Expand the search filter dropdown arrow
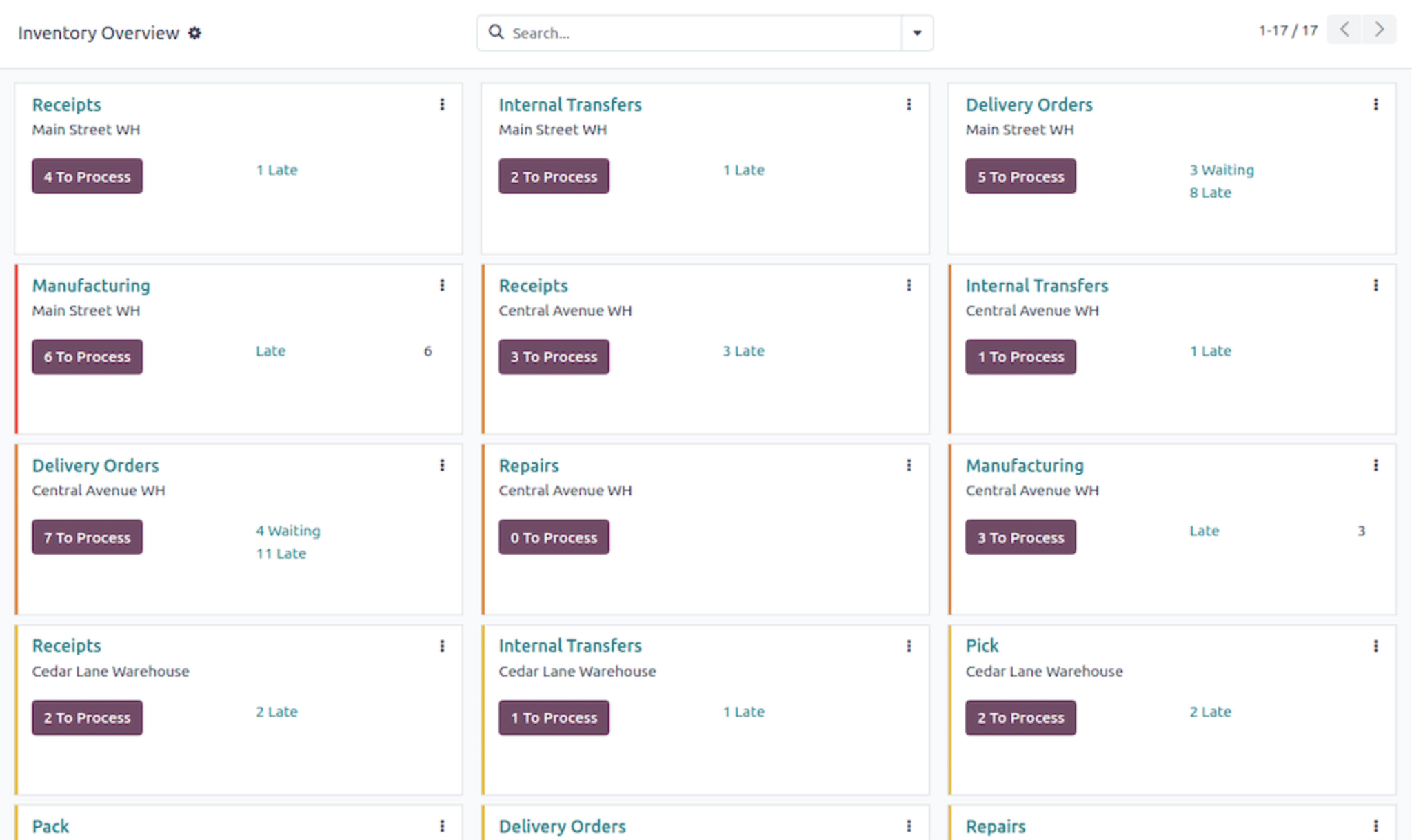Screen dimensions: 1412x840 (917, 32)
